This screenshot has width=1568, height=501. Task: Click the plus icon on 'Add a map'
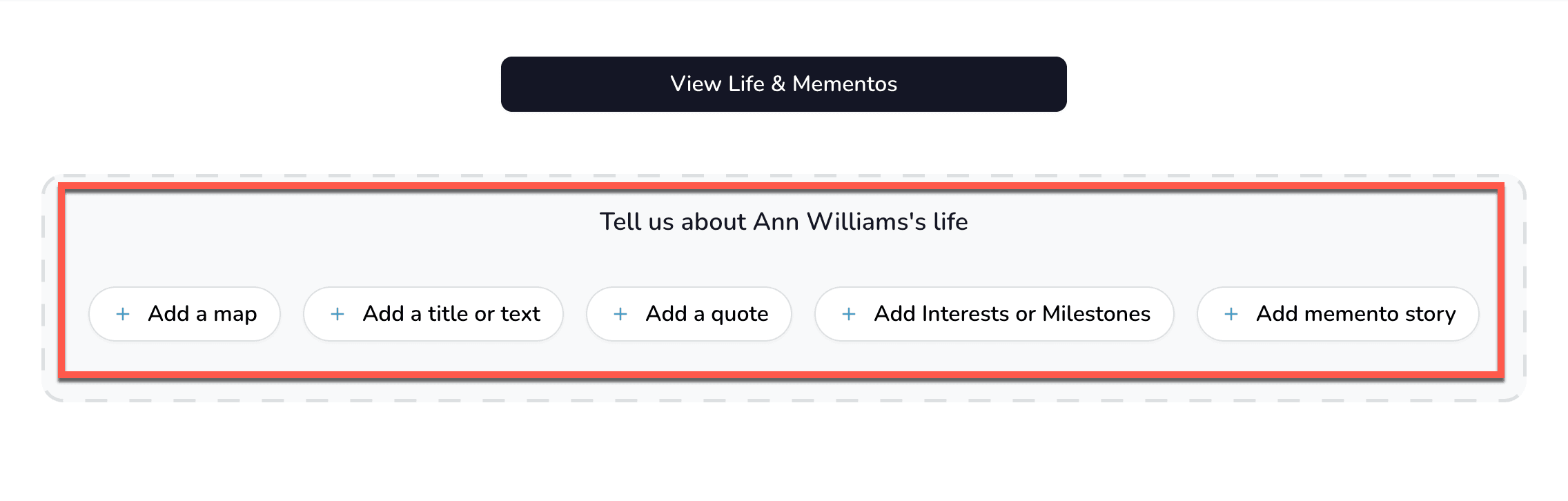(x=122, y=314)
